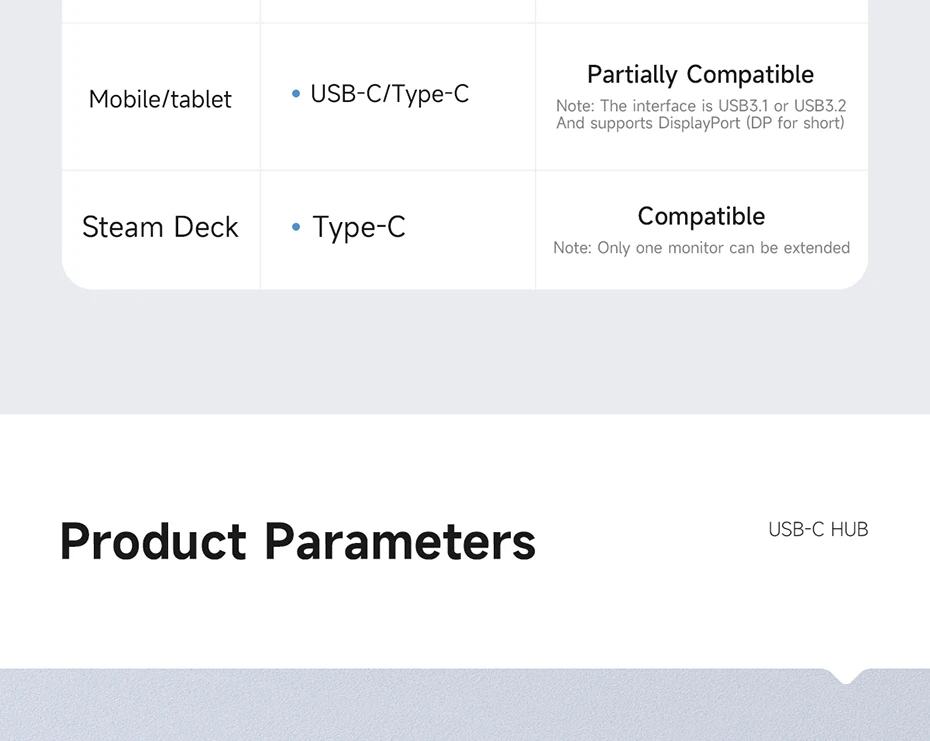Viewport: 930px width, 741px height.
Task: Click the Partially Compatible heading
Action: (x=700, y=75)
